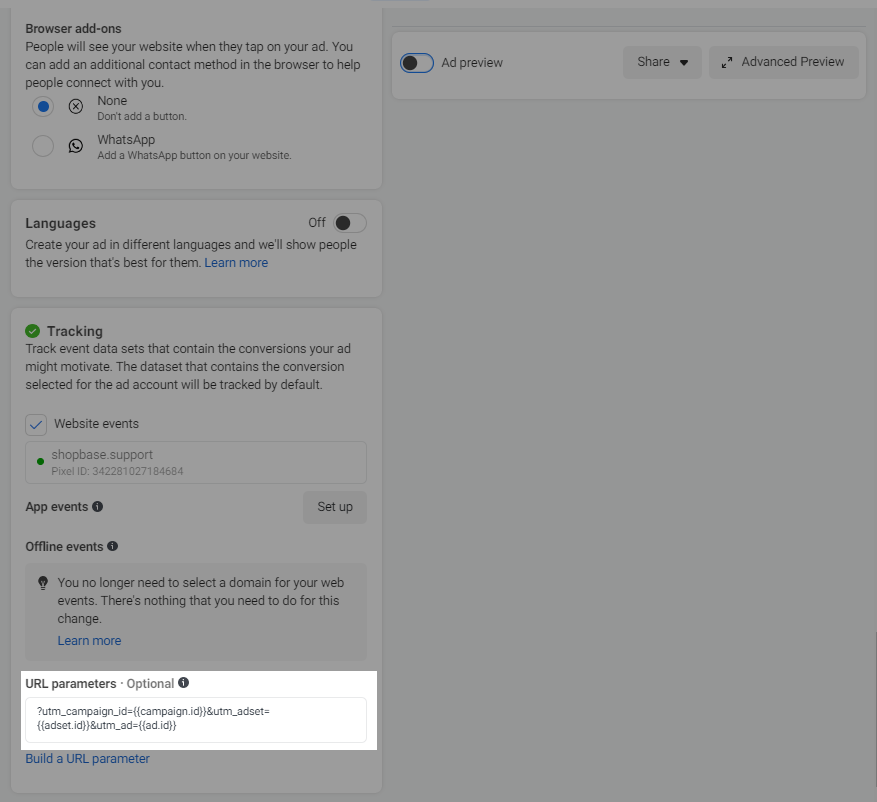This screenshot has width=877, height=802.
Task: Click the circled X icon beside None
Action: pos(76,106)
